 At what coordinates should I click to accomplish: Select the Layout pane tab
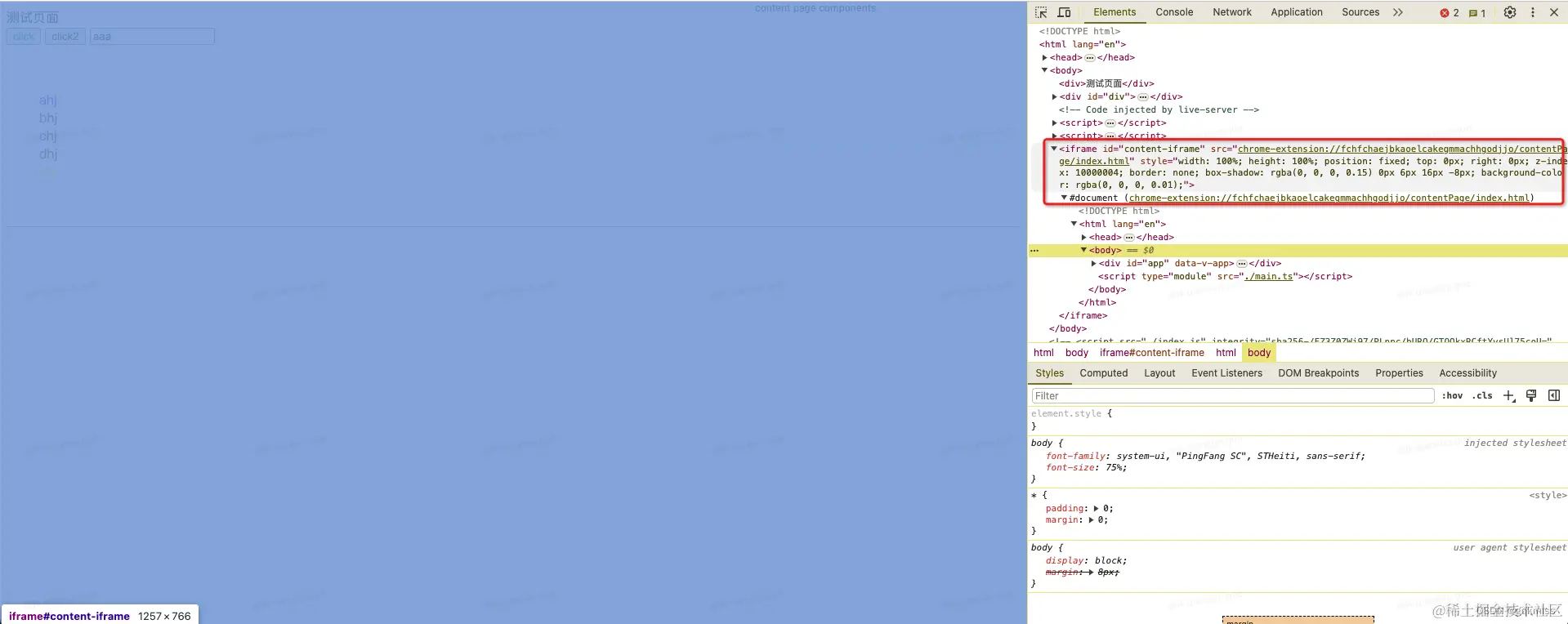1159,373
